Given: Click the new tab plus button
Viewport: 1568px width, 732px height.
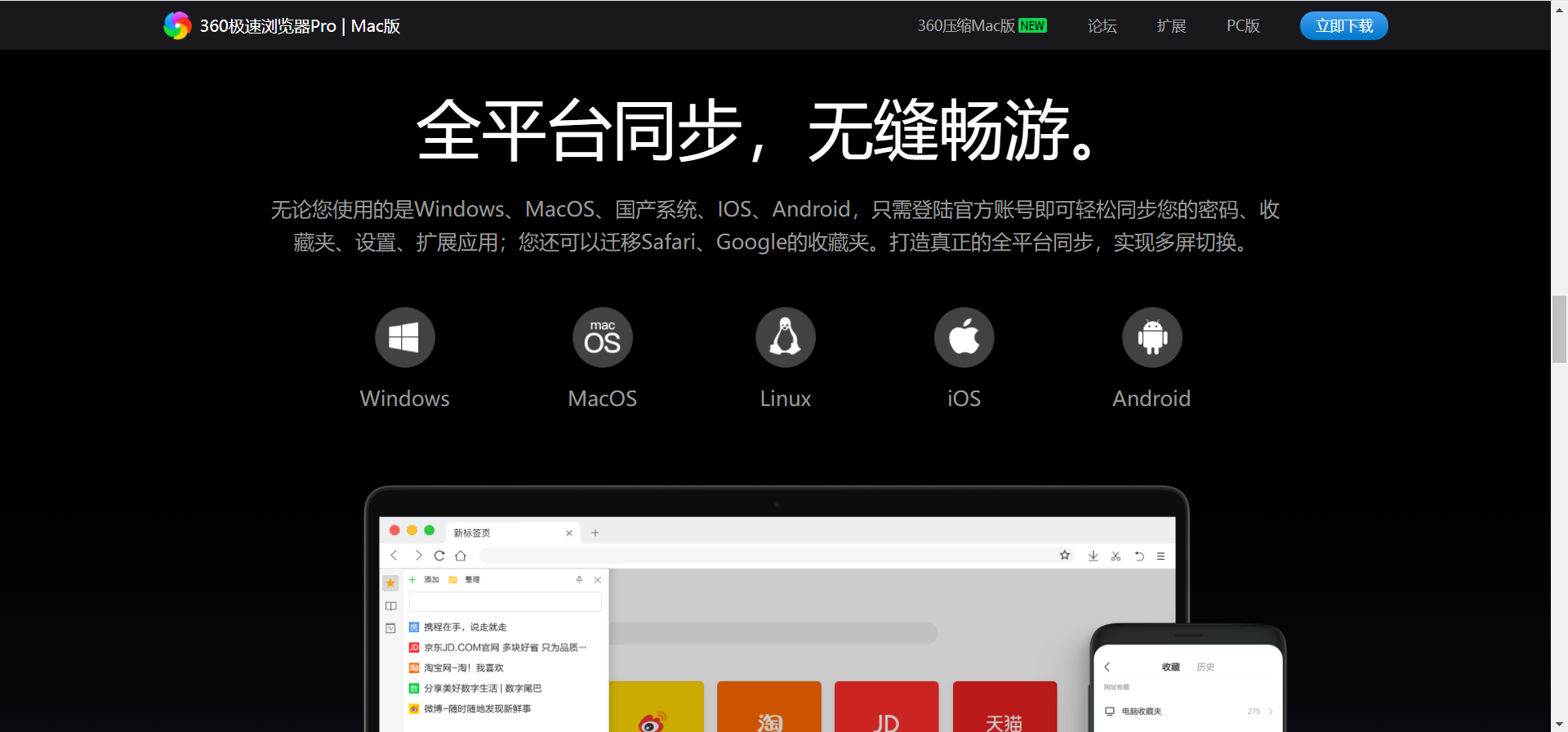Looking at the screenshot, I should coord(595,533).
